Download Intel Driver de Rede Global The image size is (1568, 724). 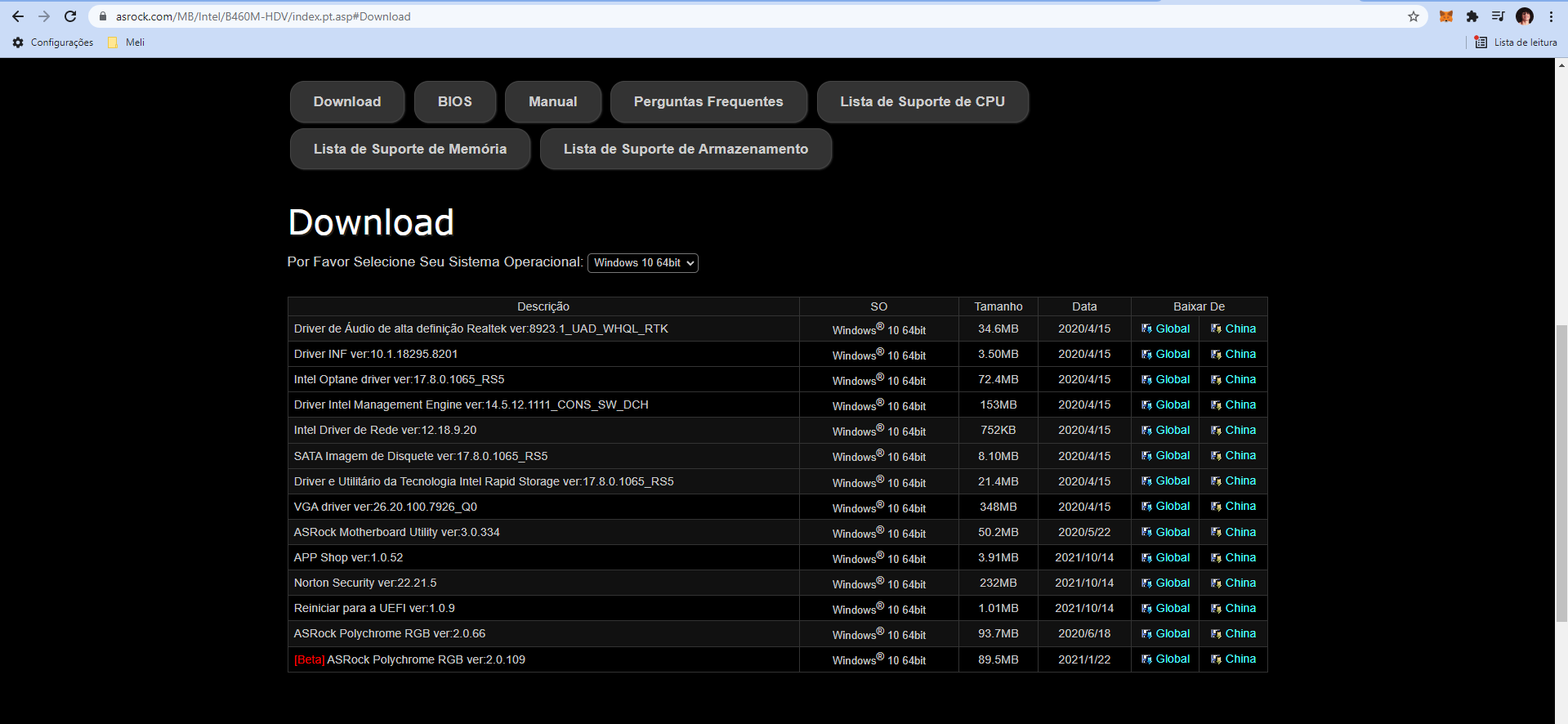[1165, 430]
